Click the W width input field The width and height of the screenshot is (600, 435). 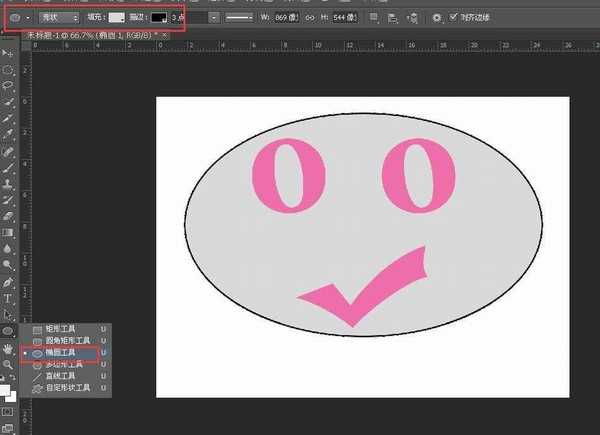point(287,18)
